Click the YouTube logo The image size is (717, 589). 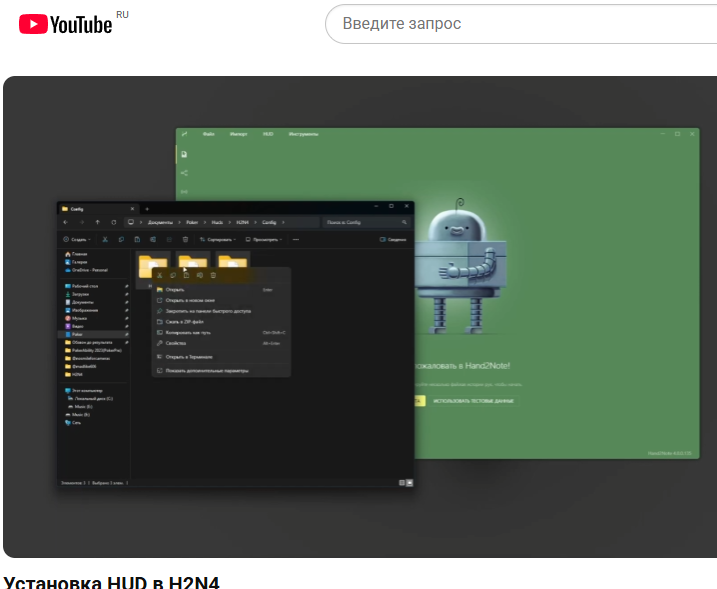65,24
